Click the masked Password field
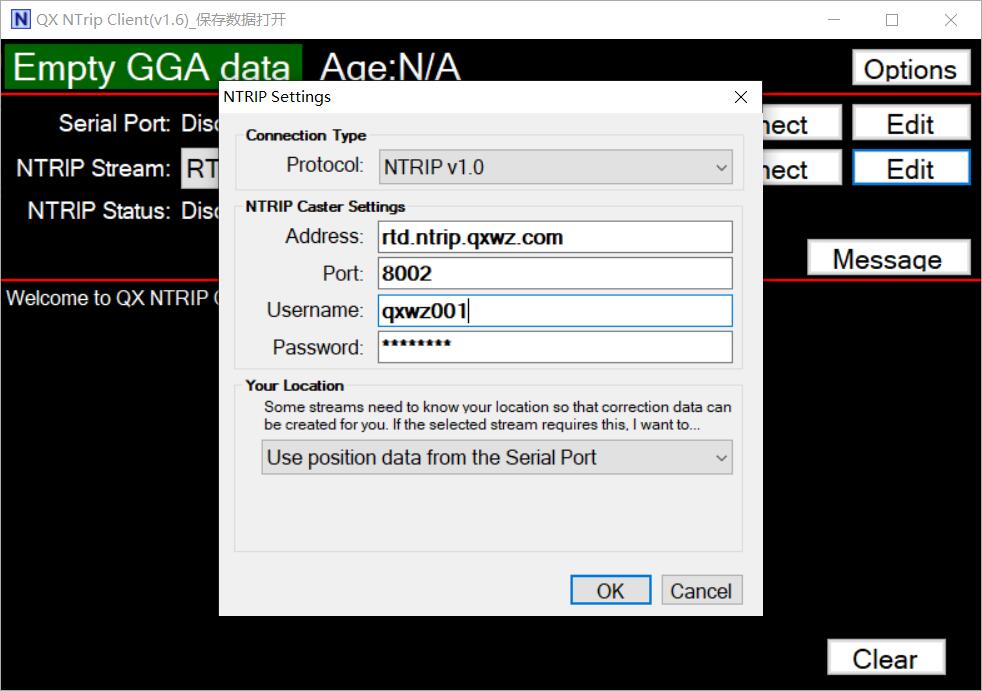 [554, 347]
